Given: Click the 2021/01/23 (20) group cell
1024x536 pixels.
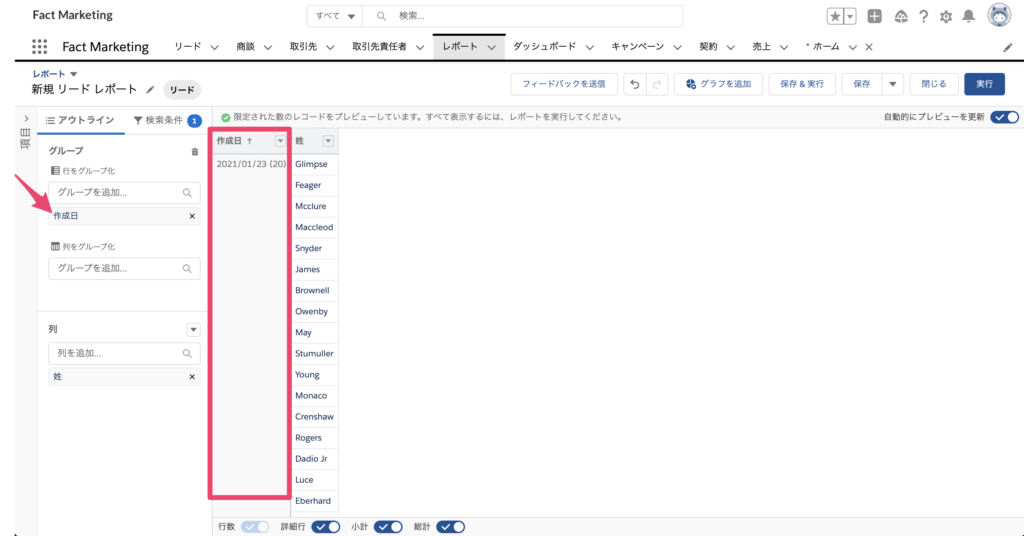Looking at the screenshot, I should pos(251,165).
